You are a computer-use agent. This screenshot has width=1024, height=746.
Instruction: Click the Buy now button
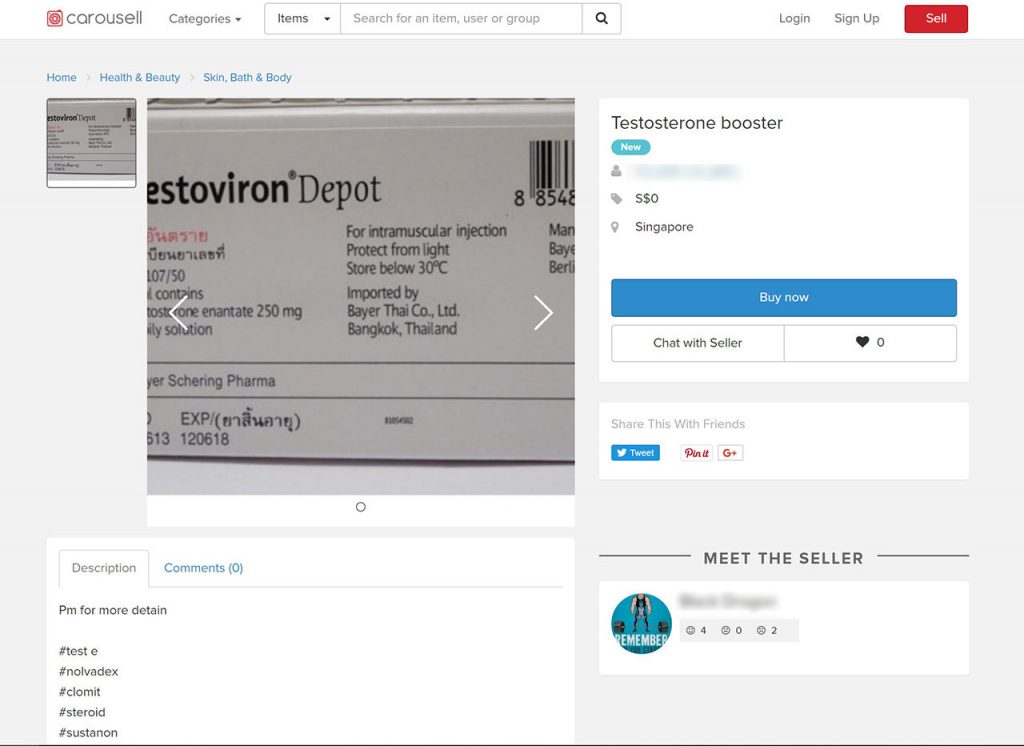784,297
